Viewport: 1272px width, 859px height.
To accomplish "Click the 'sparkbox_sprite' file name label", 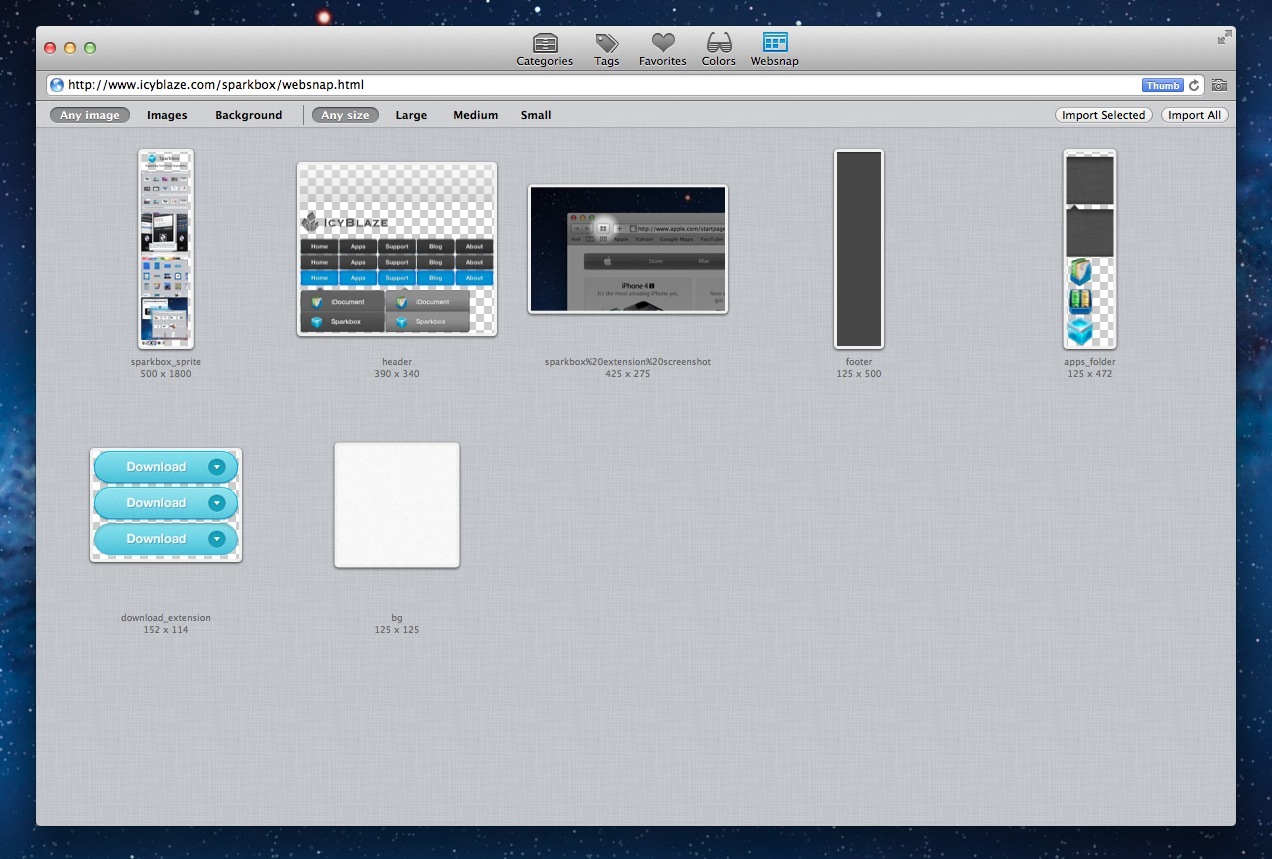I will [166, 362].
